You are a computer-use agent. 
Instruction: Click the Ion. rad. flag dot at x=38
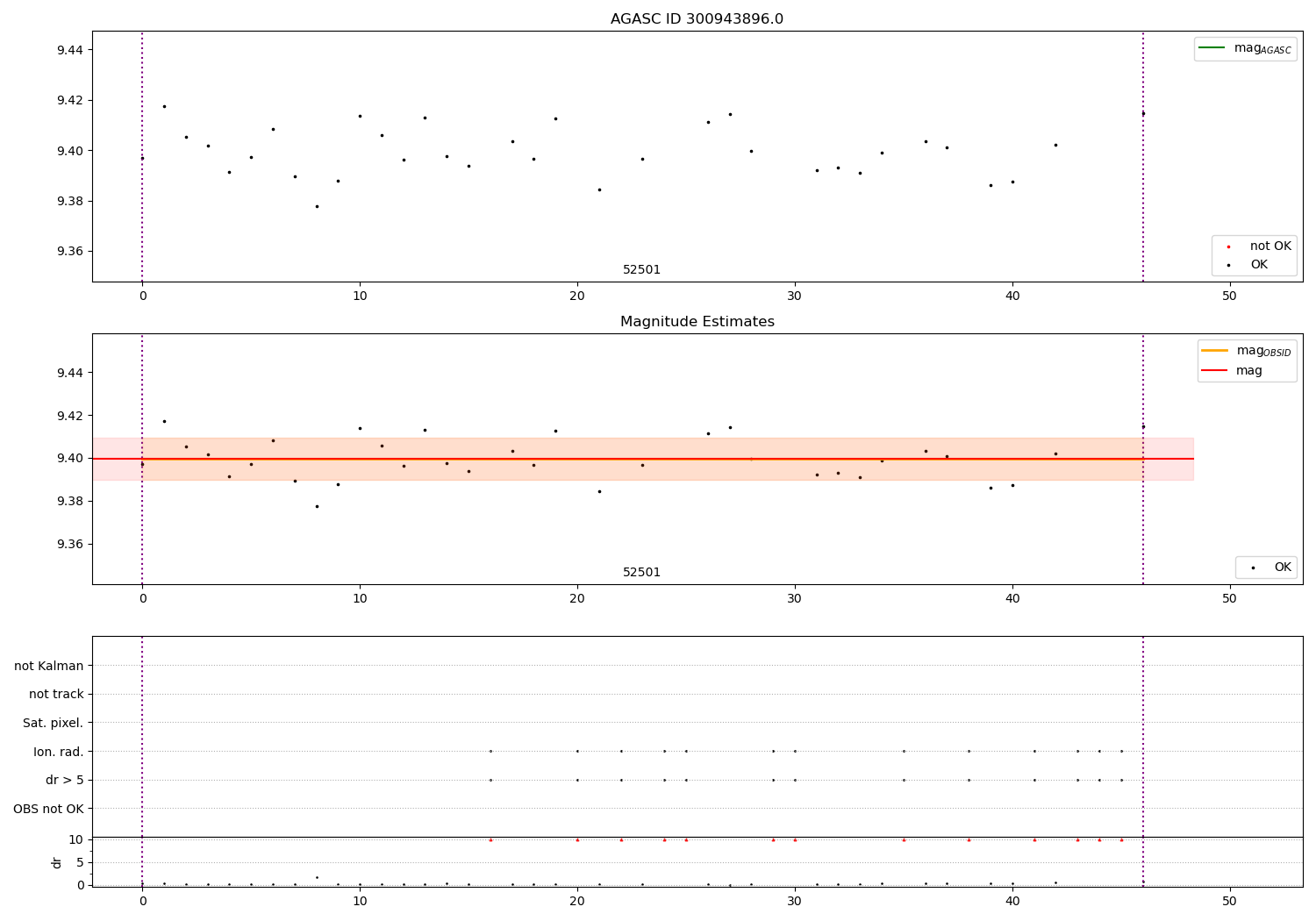pyautogui.click(x=969, y=751)
